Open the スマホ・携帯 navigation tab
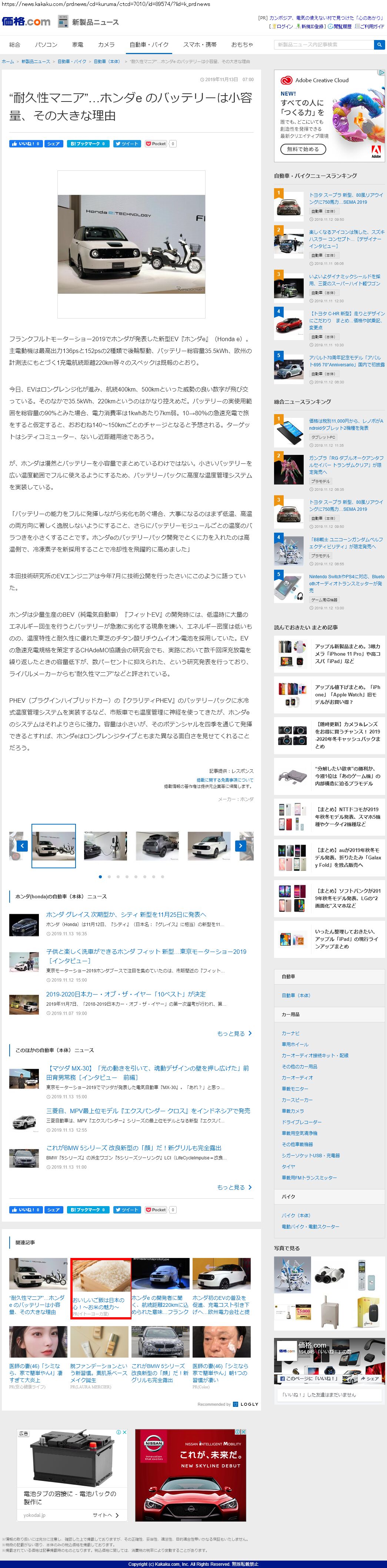Screen dimensions: 387x1568 point(200,44)
